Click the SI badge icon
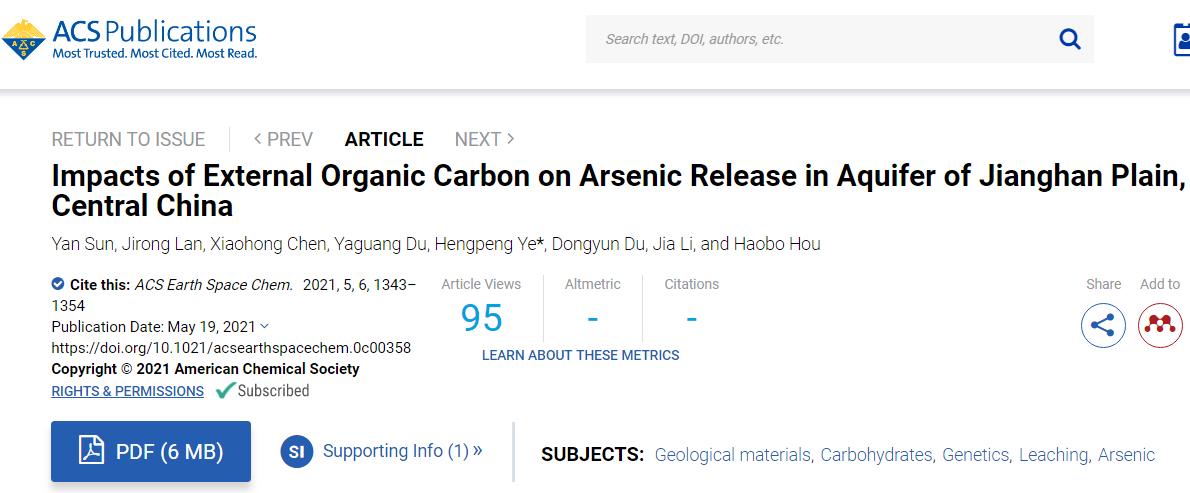The height and width of the screenshot is (493, 1190). [x=296, y=451]
